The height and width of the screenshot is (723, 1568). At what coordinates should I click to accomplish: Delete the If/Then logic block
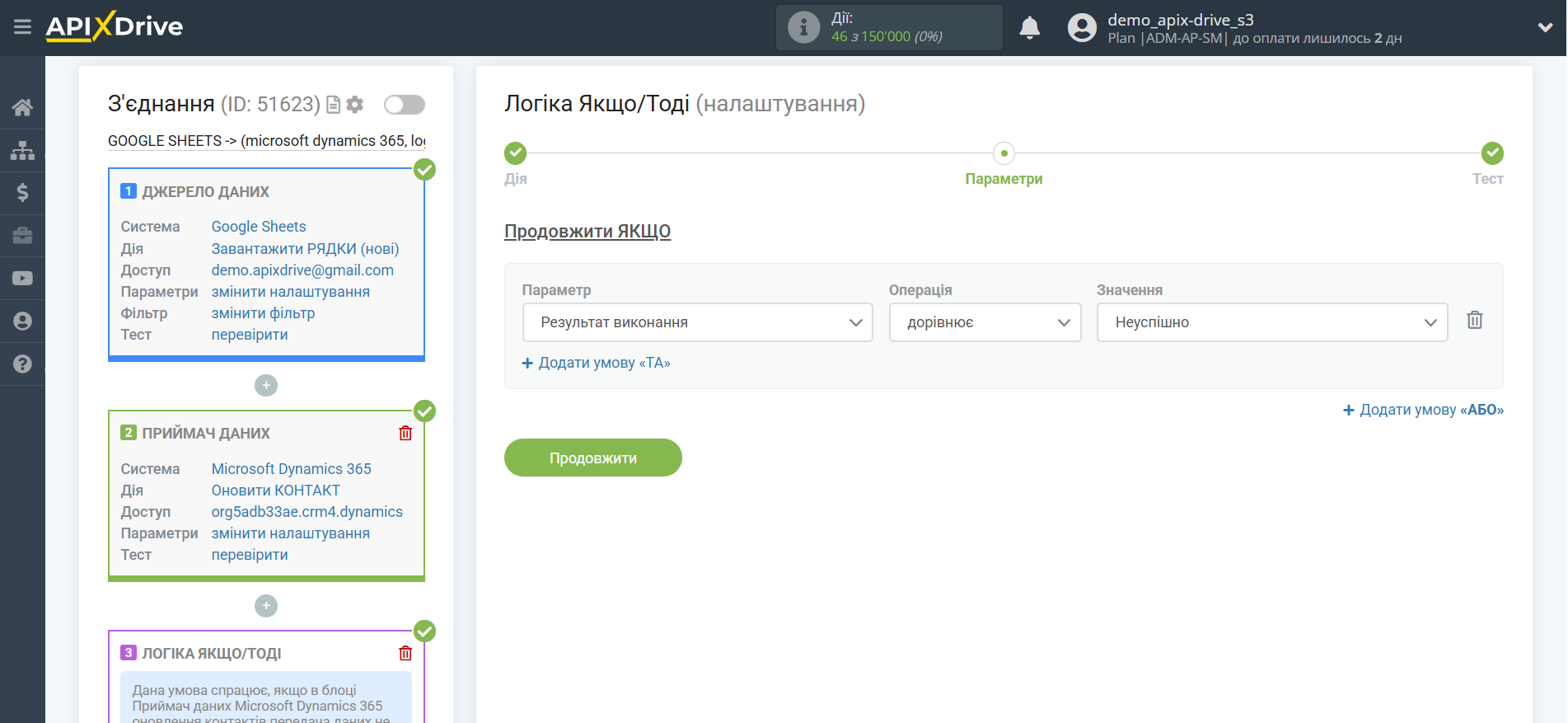point(405,653)
